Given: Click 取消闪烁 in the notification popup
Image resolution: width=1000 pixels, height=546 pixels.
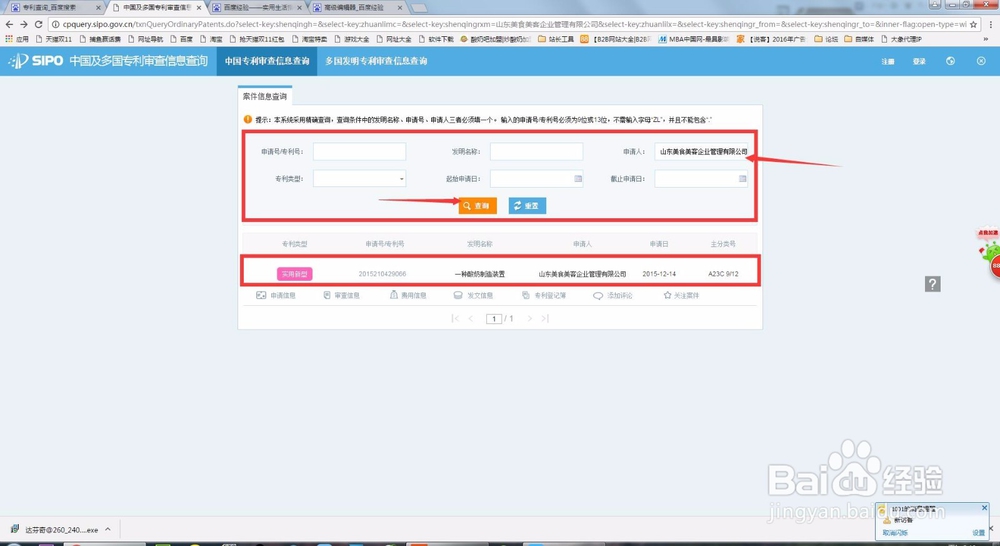Looking at the screenshot, I should [895, 533].
